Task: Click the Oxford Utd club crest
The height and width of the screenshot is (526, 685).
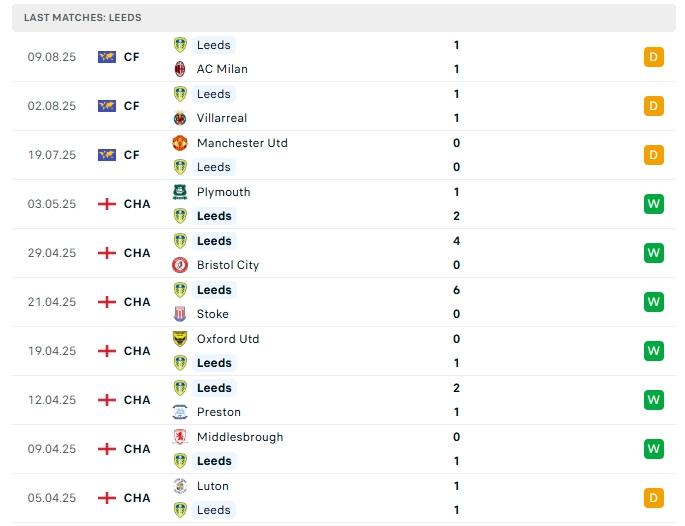Action: click(180, 339)
